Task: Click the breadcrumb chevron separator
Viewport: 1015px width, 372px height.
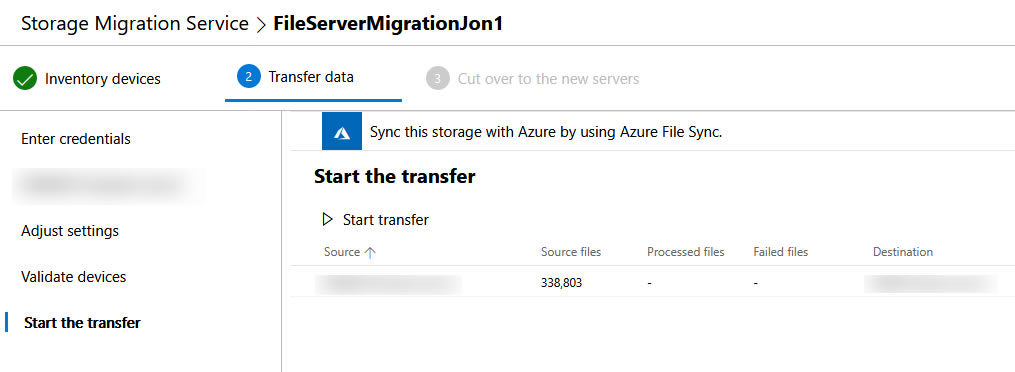Action: pyautogui.click(x=262, y=25)
